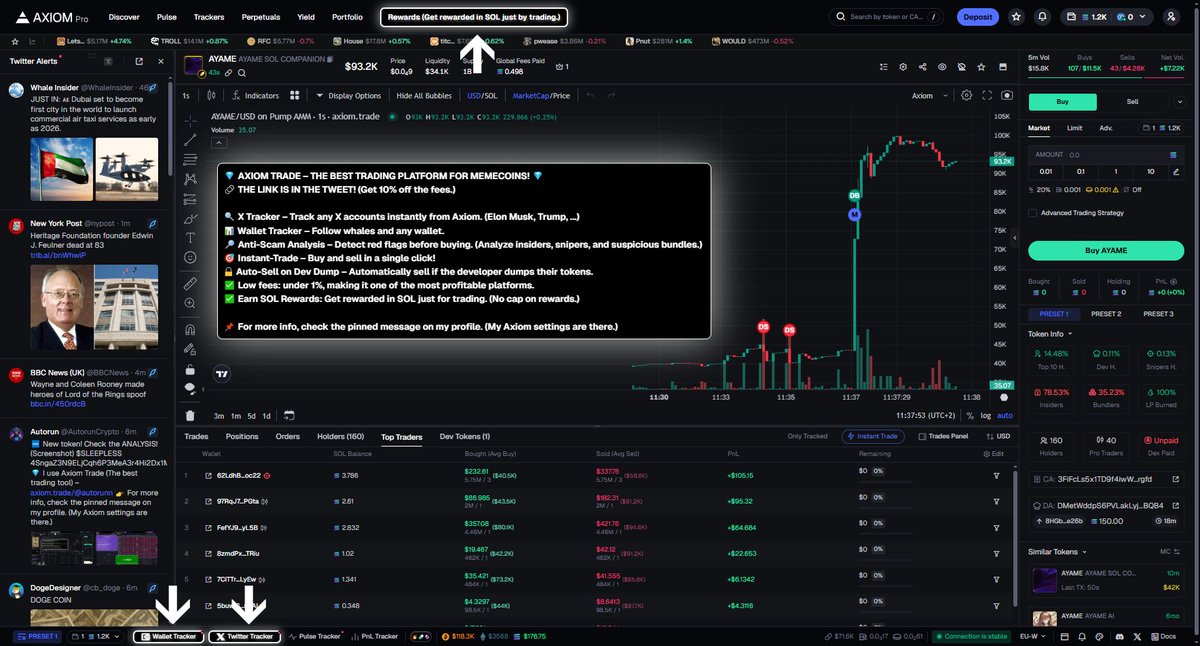Switch chart to fullscreen mode
This screenshot has height=646, width=1200.
987,96
